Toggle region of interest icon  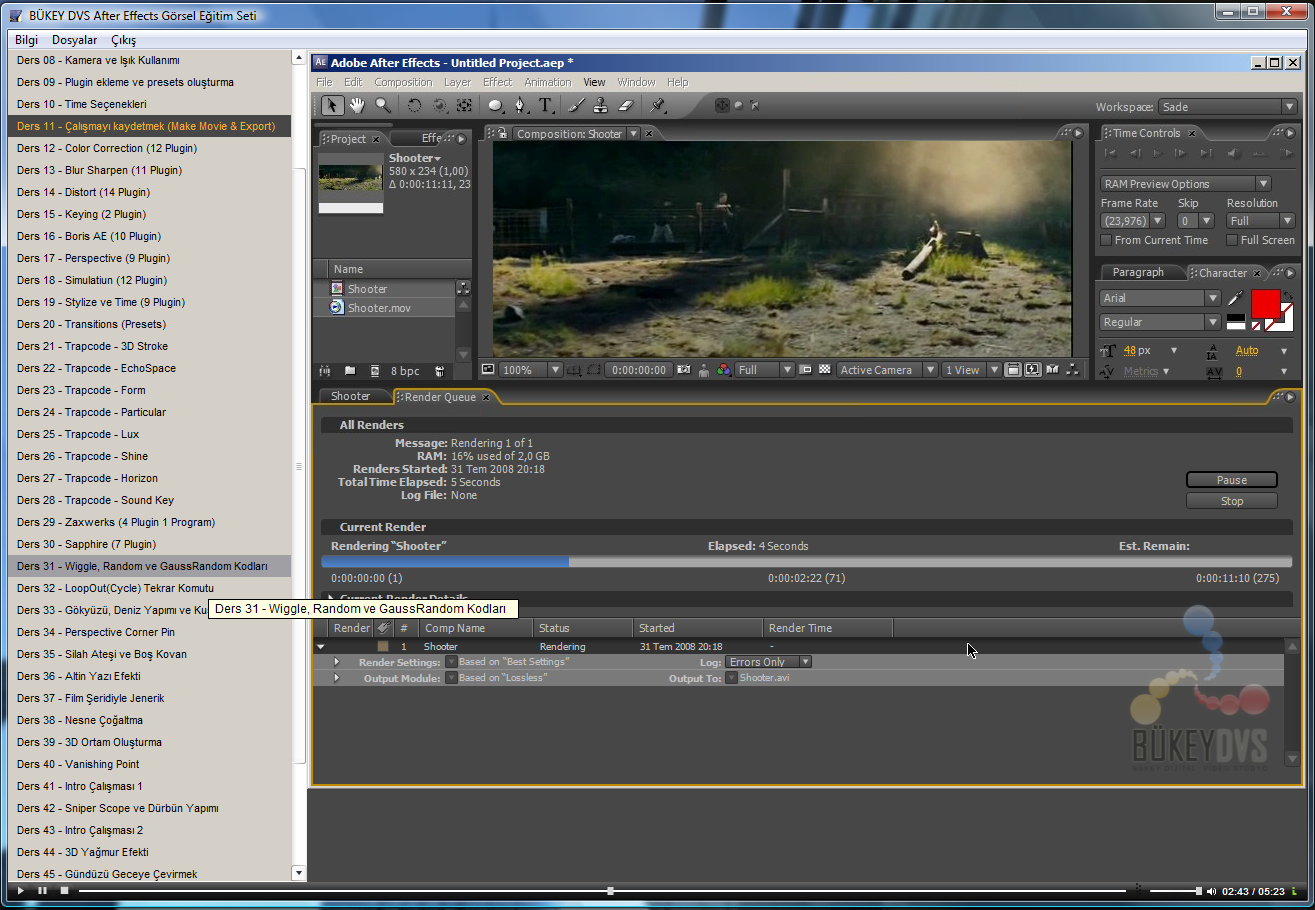coord(806,370)
